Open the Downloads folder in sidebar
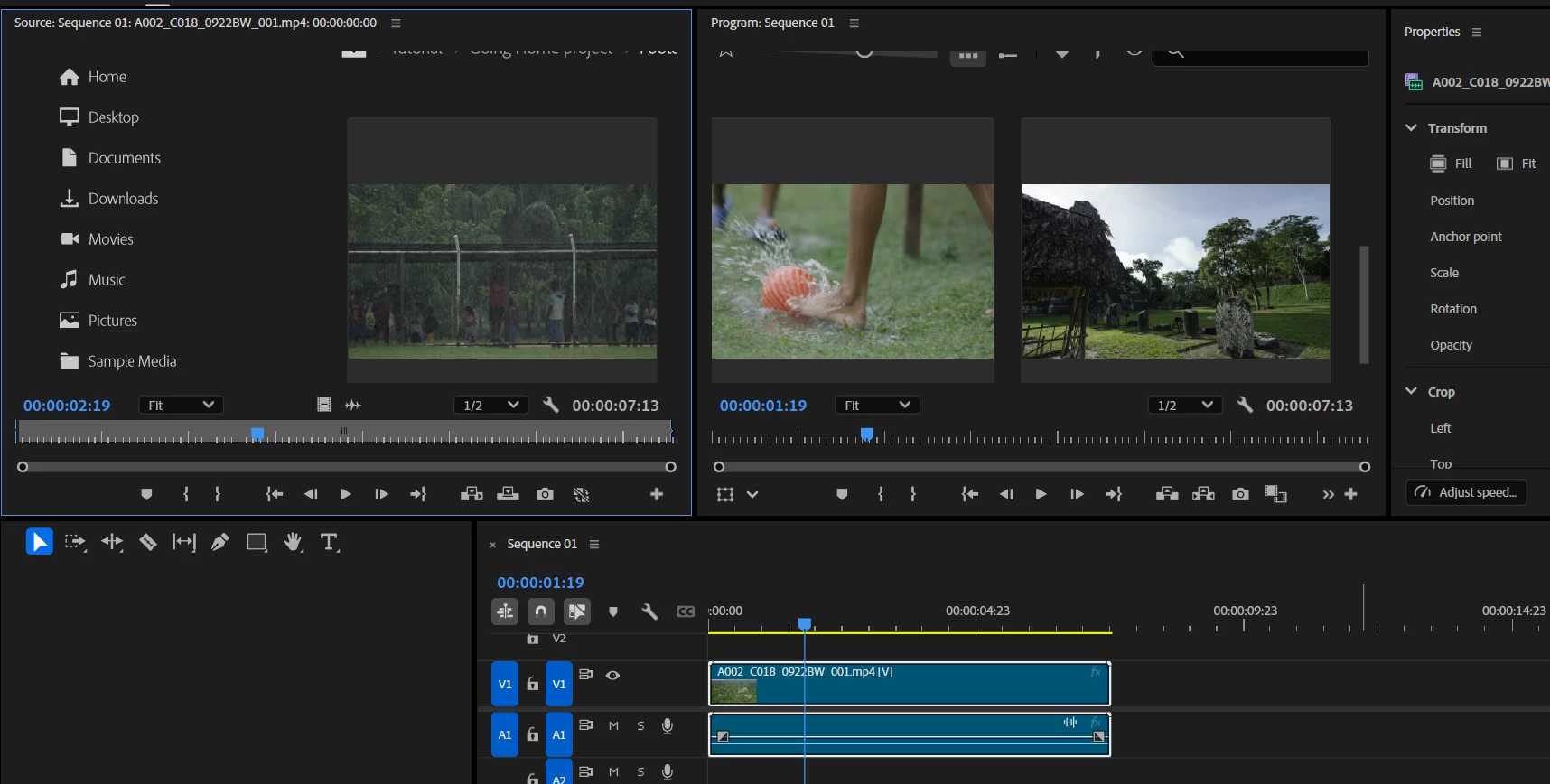The width and height of the screenshot is (1550, 784). 123,199
